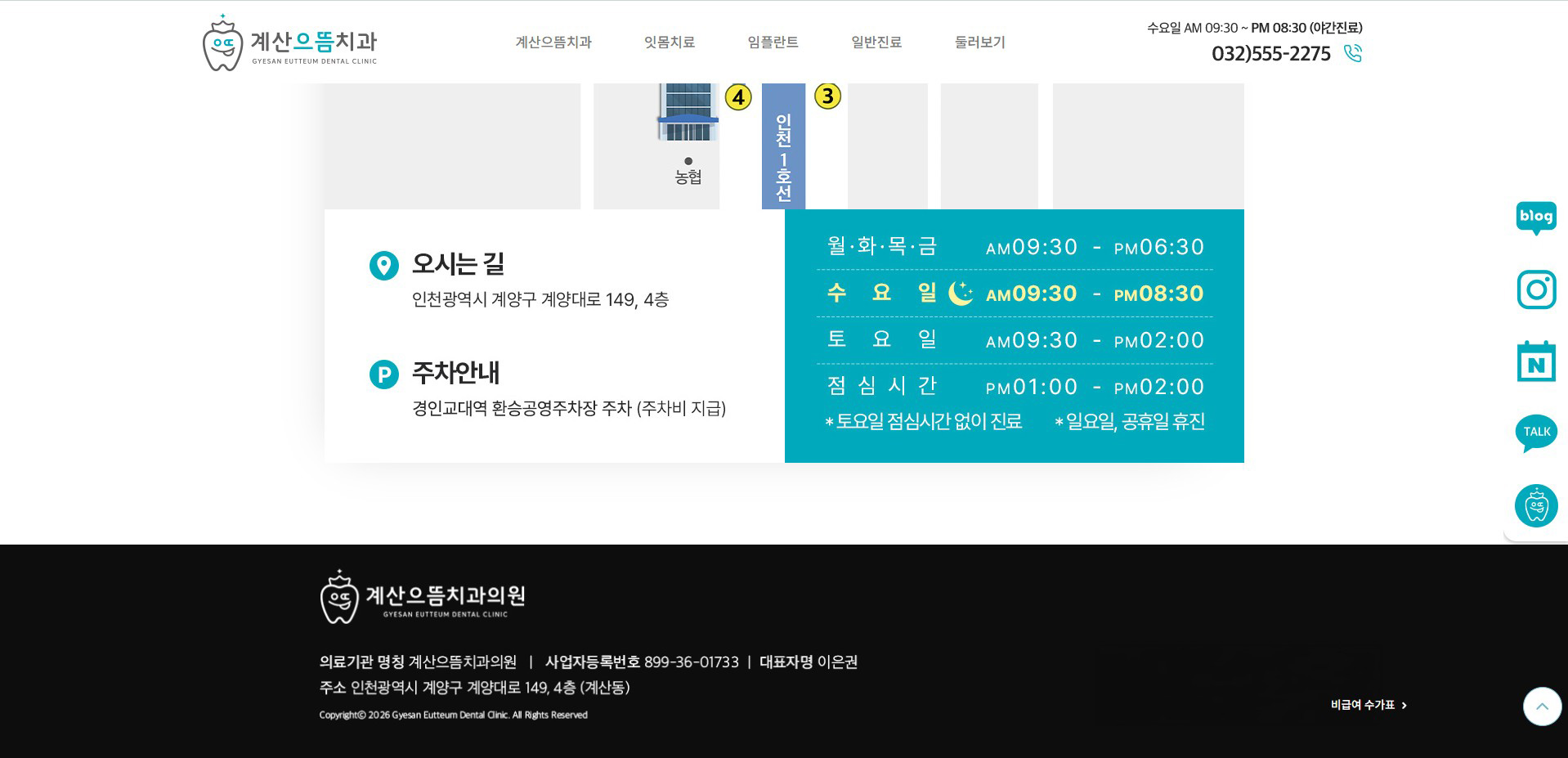
Task: Click the tooth mascot icon in sidebar
Action: click(x=1535, y=505)
